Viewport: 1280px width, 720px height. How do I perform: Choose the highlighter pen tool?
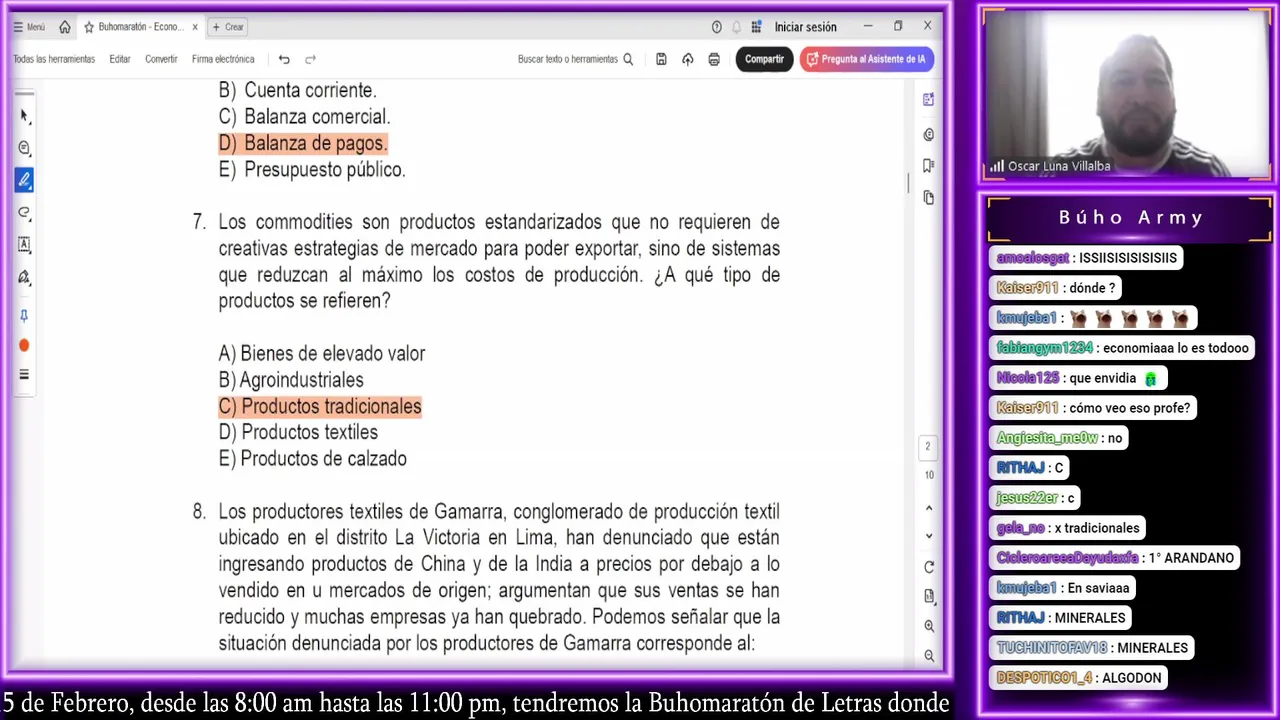[24, 180]
